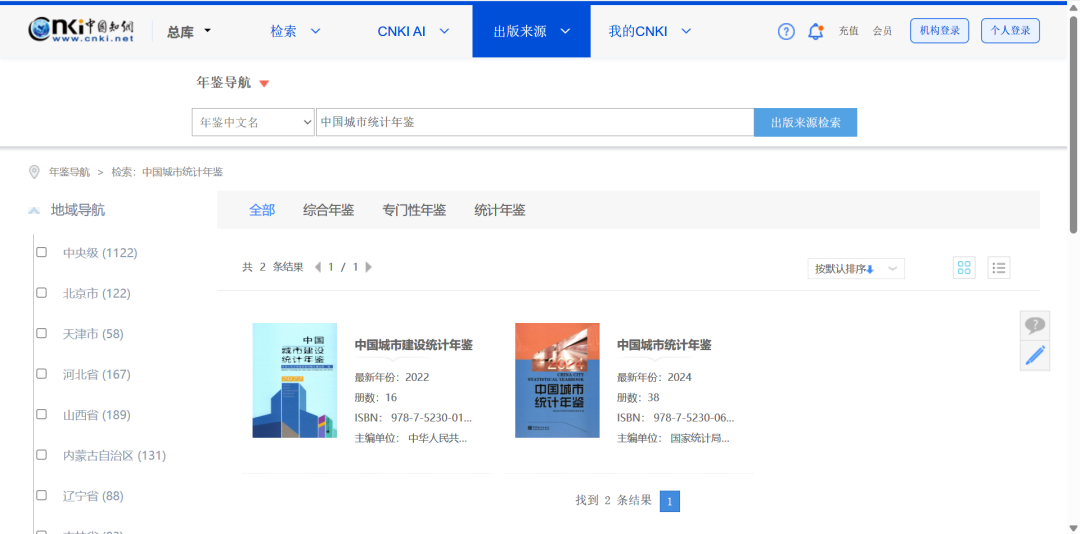This screenshot has height=534, width=1080.
Task: Check the 中央级 region checkbox
Action: coord(42,253)
